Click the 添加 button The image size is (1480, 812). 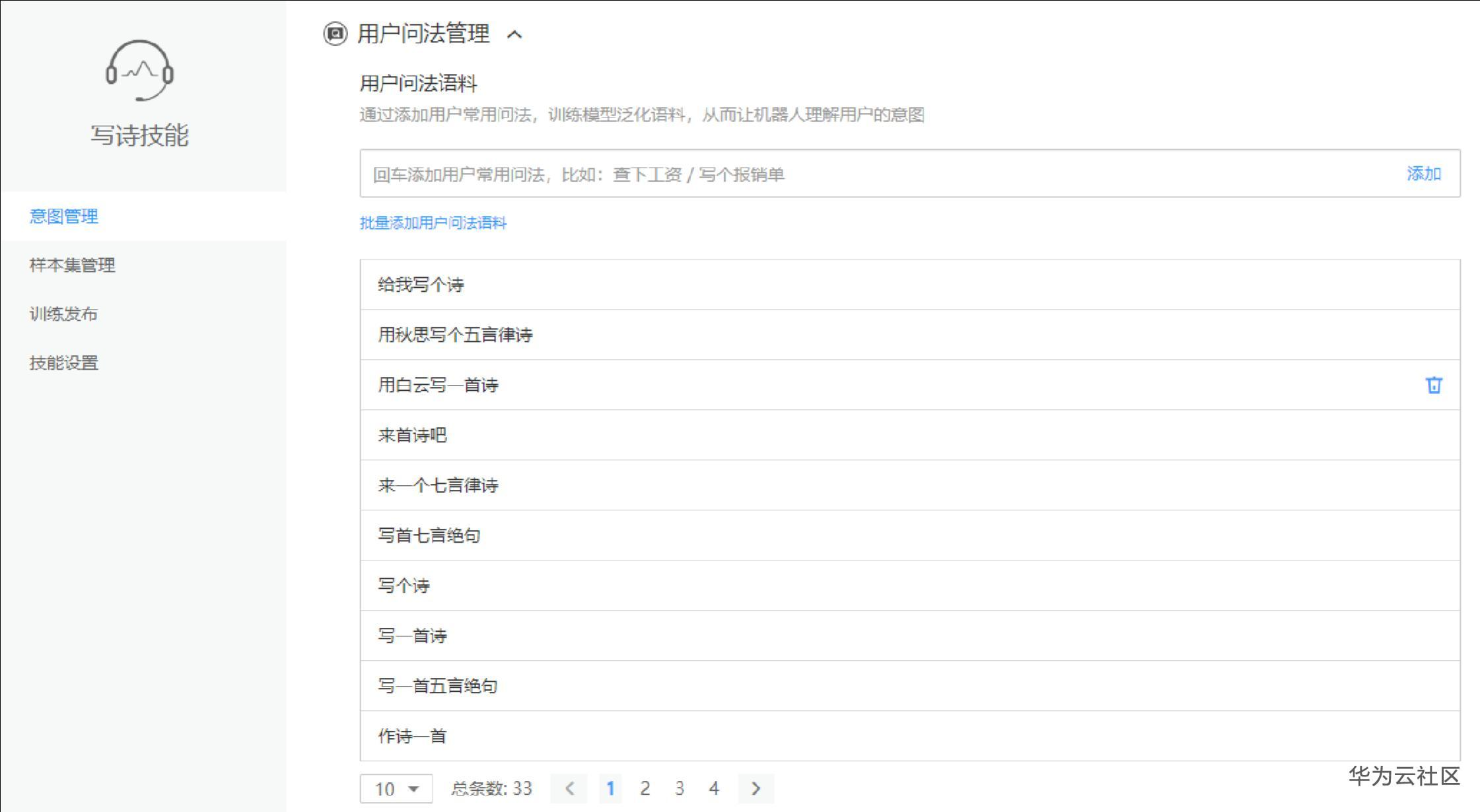click(1423, 174)
